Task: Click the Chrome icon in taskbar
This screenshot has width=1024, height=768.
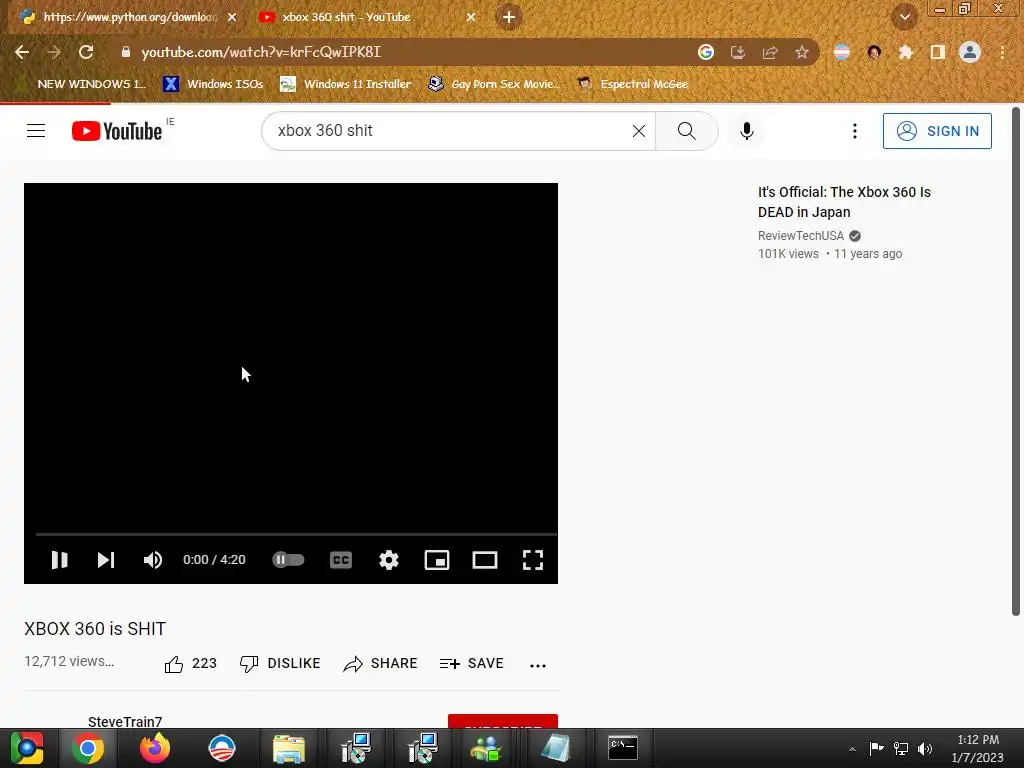Action: click(x=88, y=748)
